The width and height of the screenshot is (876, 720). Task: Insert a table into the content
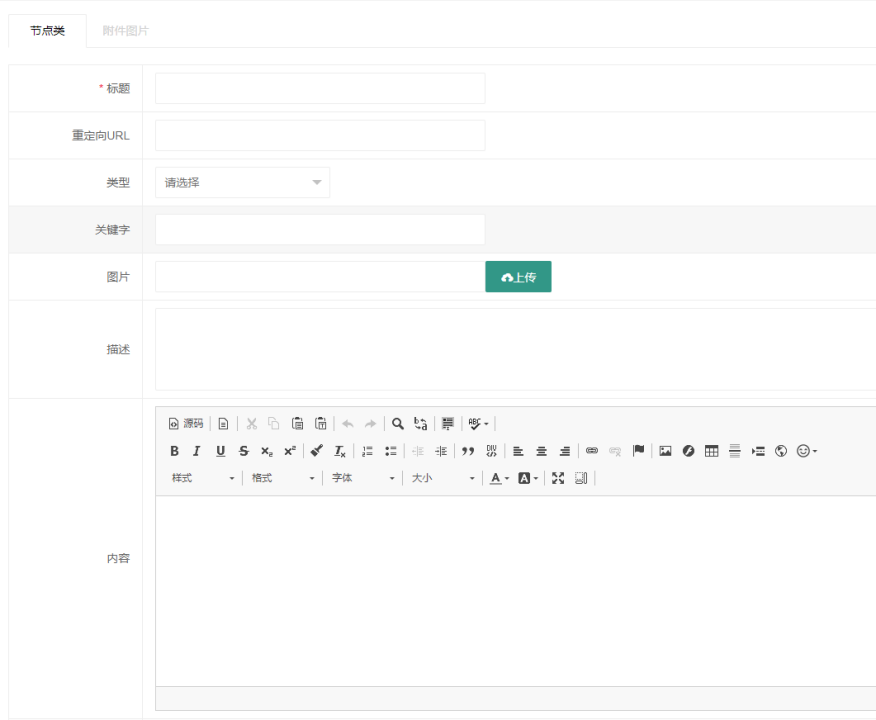[711, 451]
